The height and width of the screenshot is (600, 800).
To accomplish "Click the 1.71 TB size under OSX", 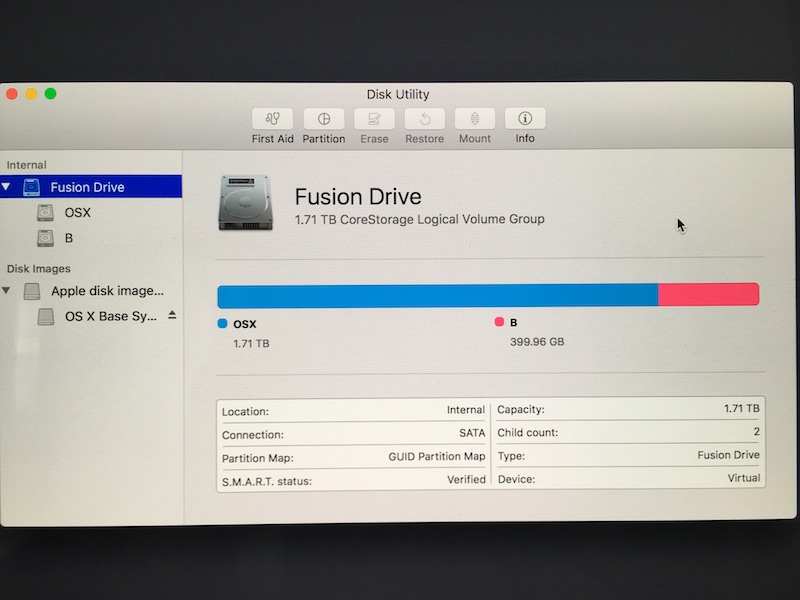I will coord(252,343).
